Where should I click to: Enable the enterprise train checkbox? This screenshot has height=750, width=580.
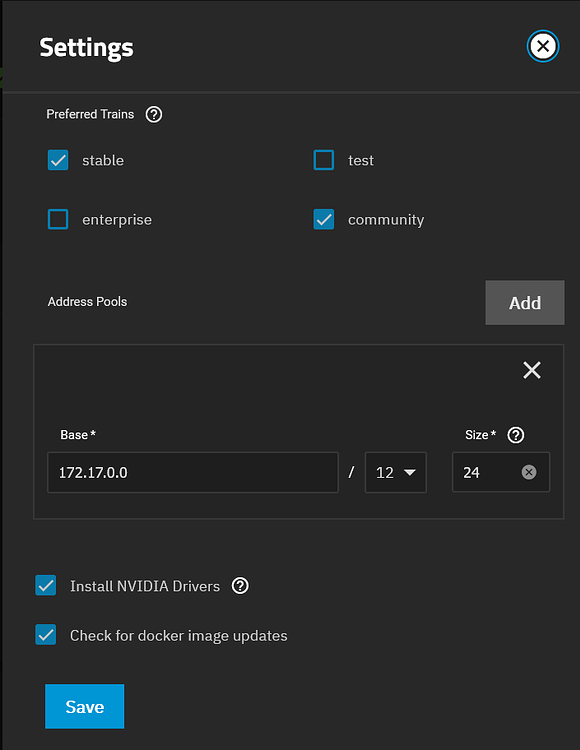[x=58, y=220]
